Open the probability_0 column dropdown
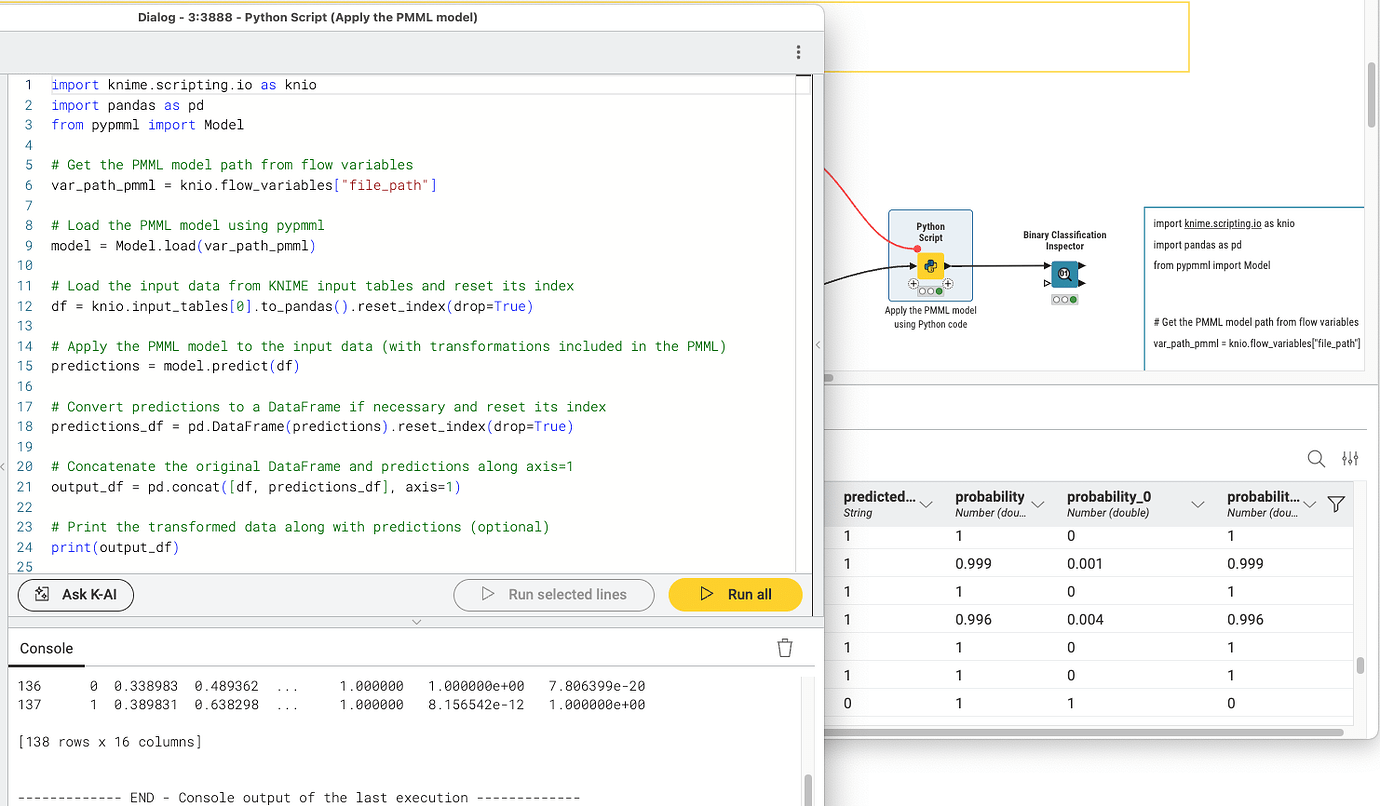 [x=1198, y=504]
